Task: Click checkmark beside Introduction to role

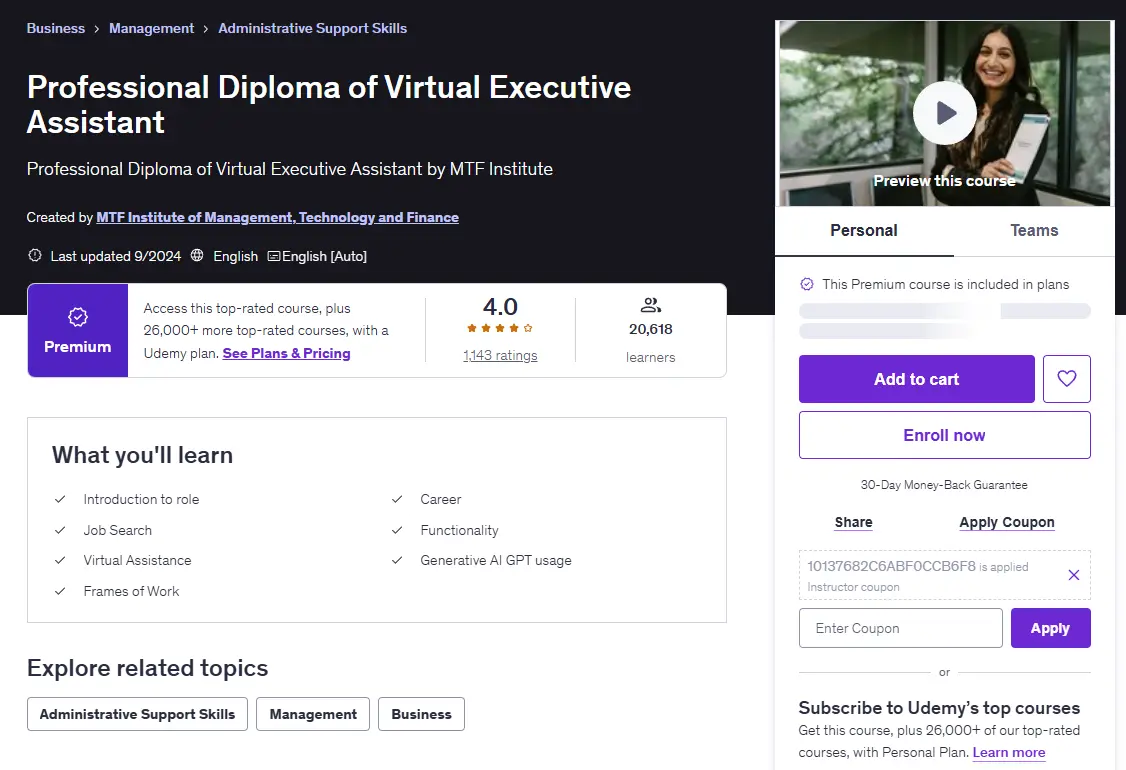Action: (60, 499)
